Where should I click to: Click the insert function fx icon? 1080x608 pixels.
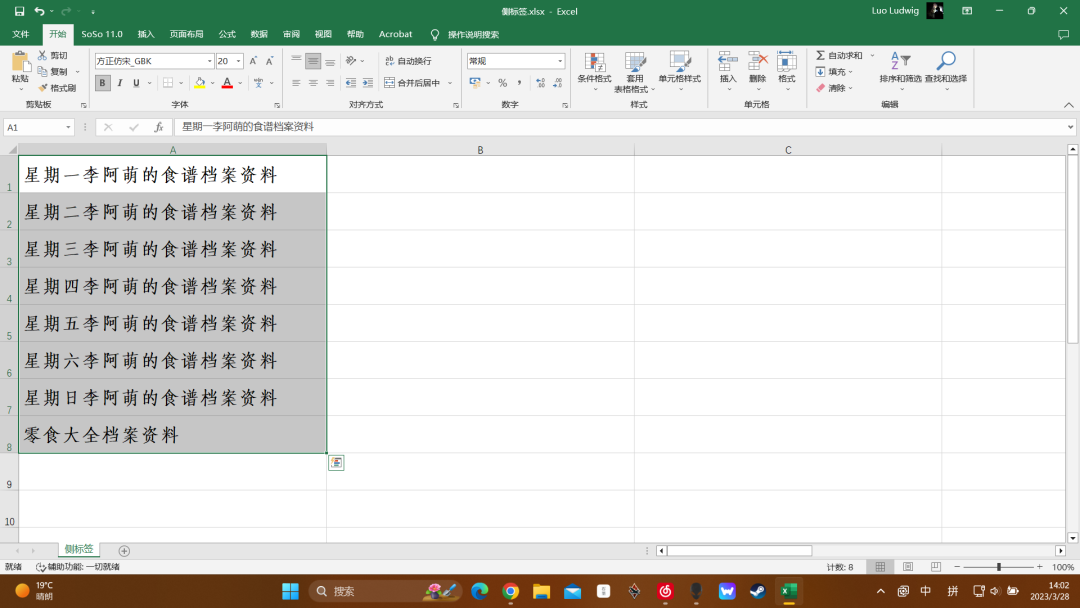(x=158, y=127)
